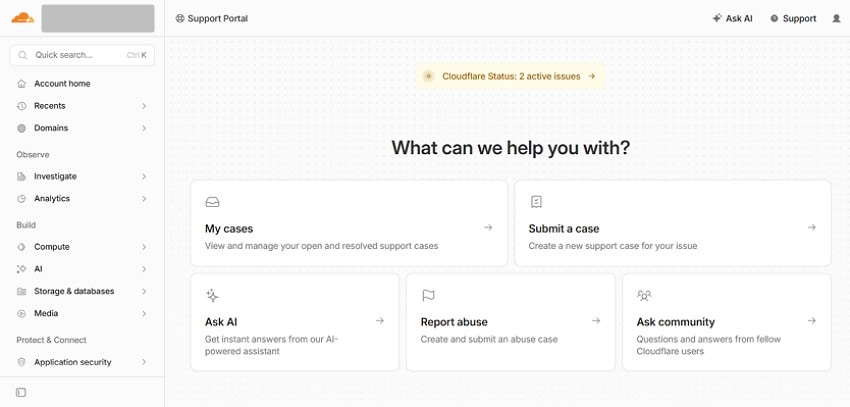The image size is (850, 407).
Task: Click the arrow on Submit a case card
Action: (x=812, y=228)
